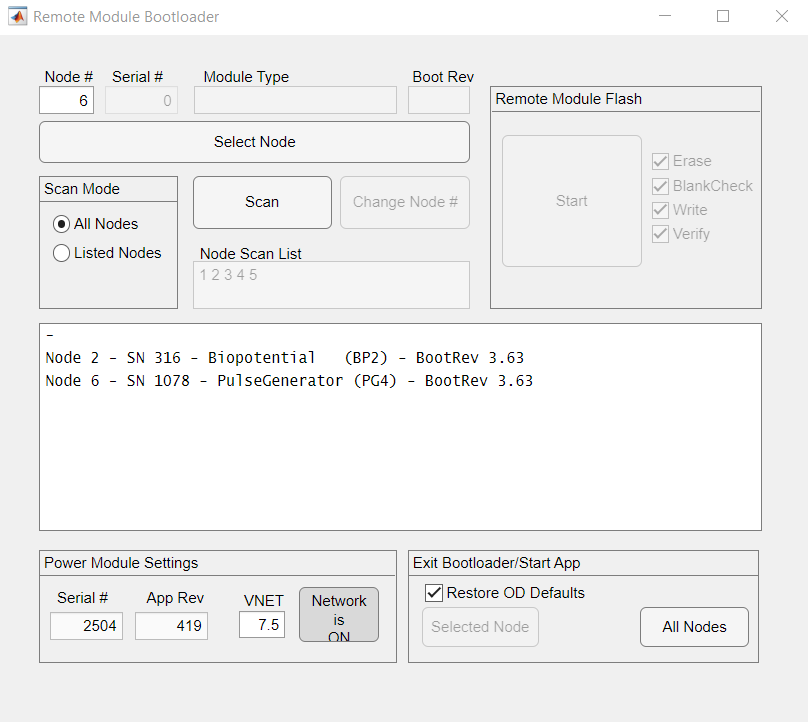The image size is (808, 722).
Task: Click the Selected Node exit button
Action: click(480, 627)
